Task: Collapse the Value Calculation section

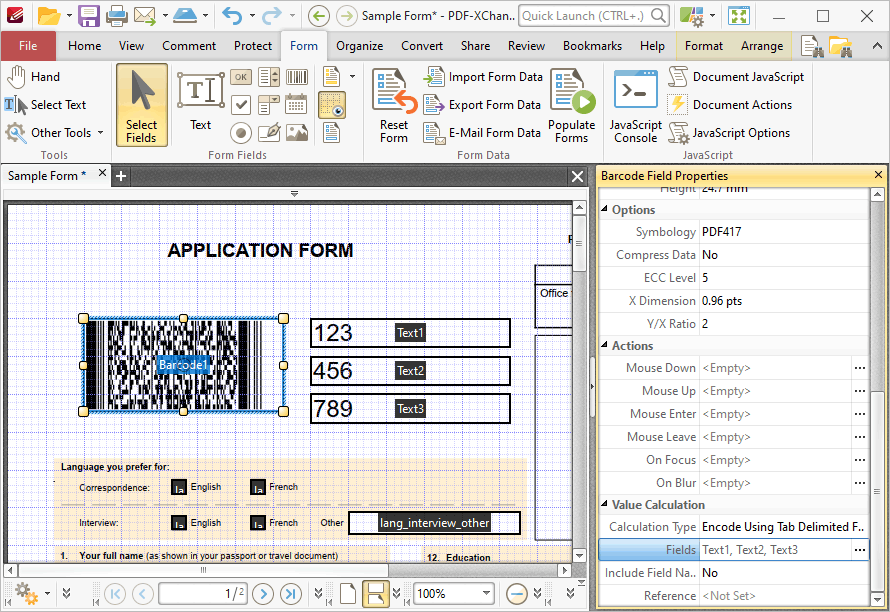Action: (604, 504)
